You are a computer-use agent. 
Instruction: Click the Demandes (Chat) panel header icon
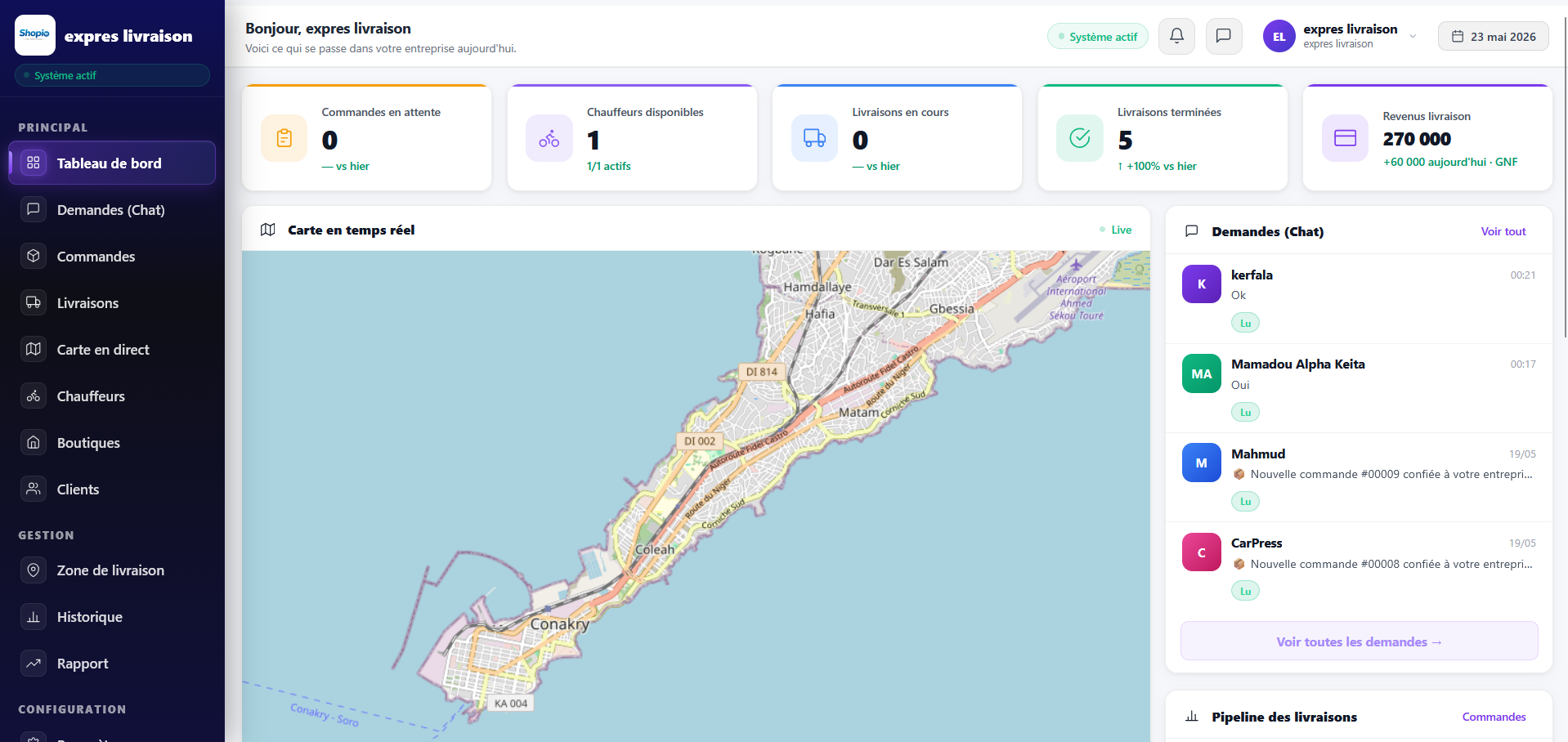click(1192, 231)
